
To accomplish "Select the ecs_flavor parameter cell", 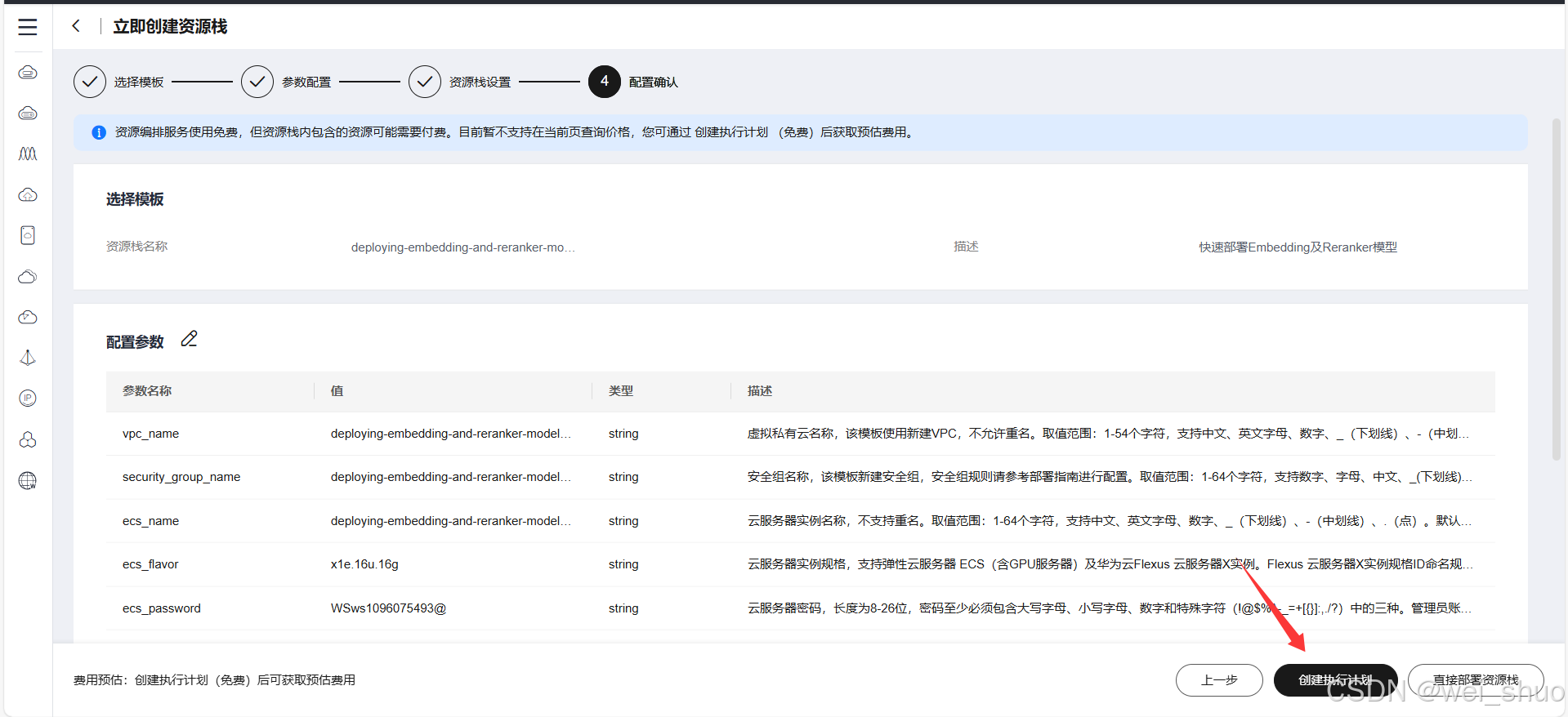I will coord(150,564).
